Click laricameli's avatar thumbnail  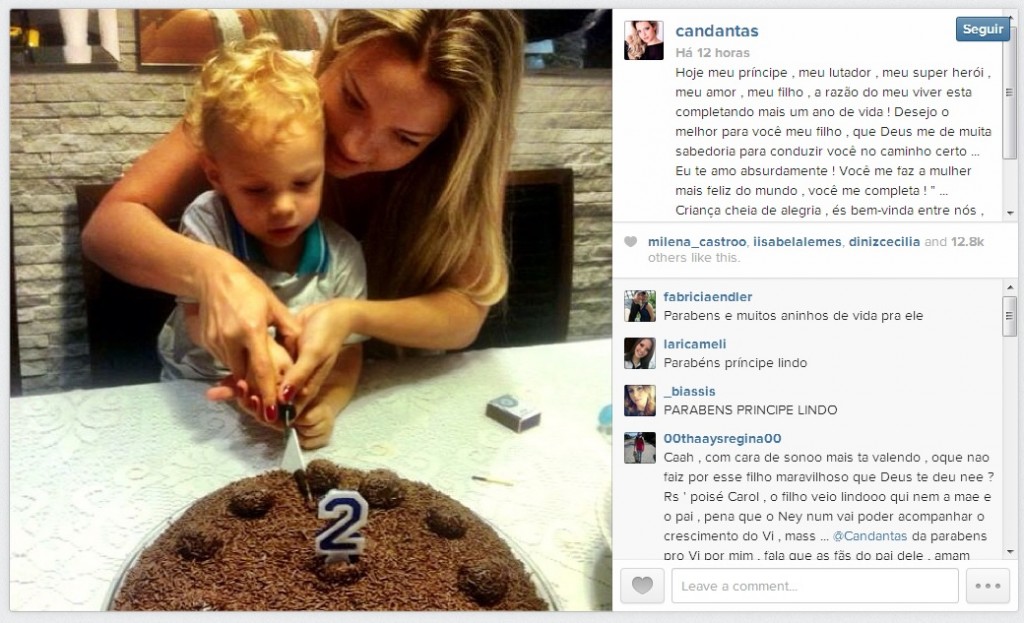pyautogui.click(x=639, y=353)
